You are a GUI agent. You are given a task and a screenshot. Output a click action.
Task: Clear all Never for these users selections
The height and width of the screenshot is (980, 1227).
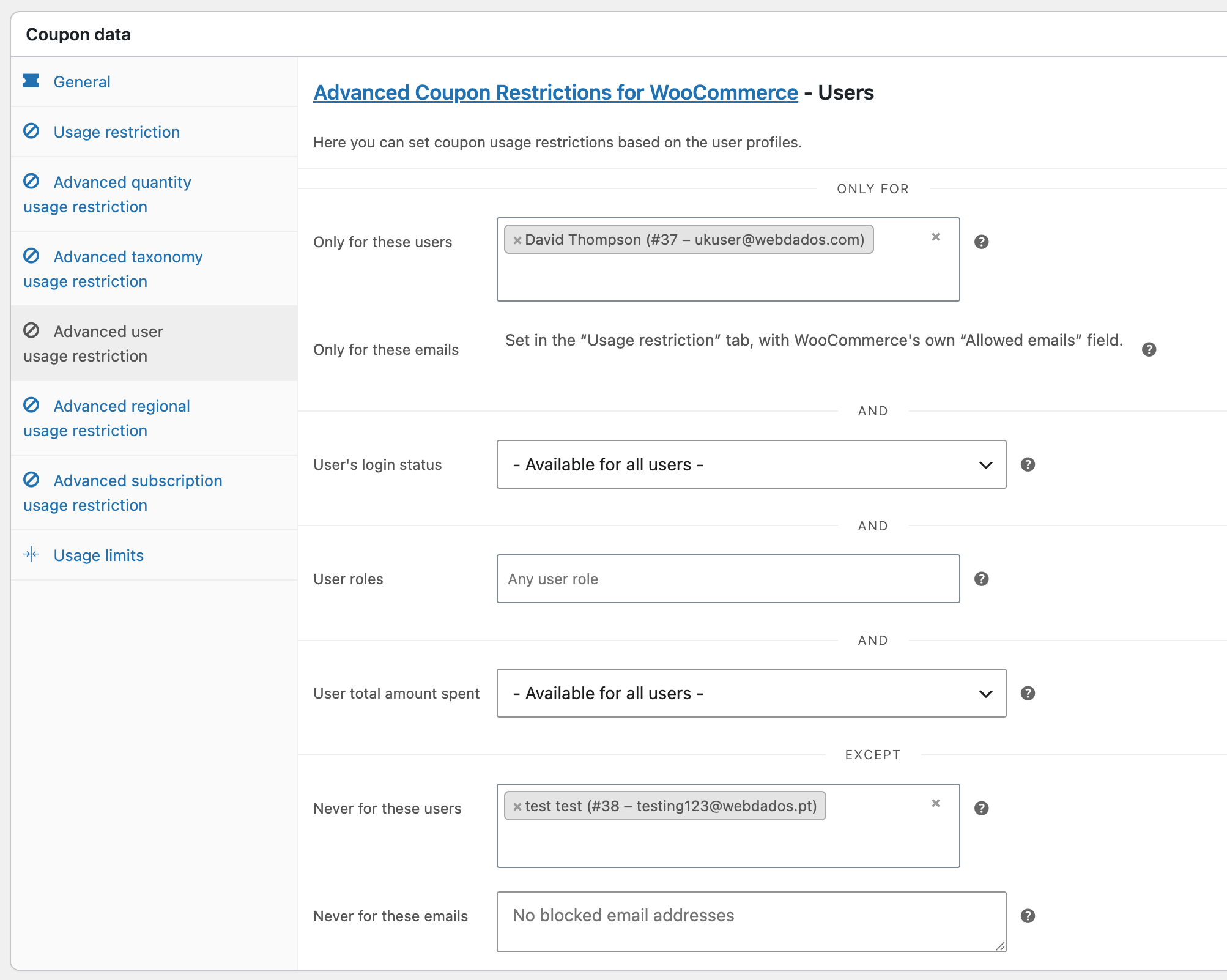935,803
